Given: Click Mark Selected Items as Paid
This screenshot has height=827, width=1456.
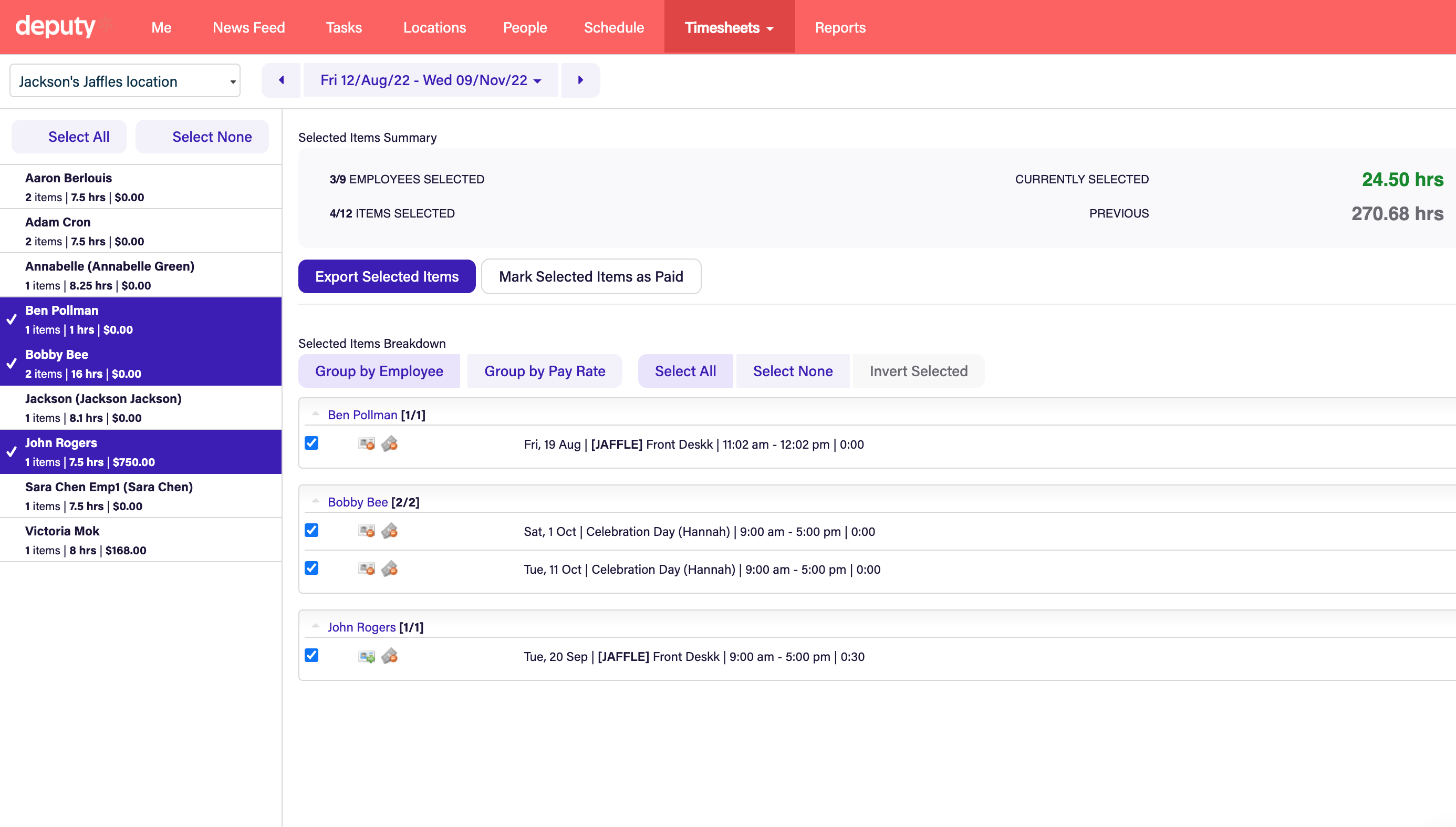Looking at the screenshot, I should tap(591, 276).
